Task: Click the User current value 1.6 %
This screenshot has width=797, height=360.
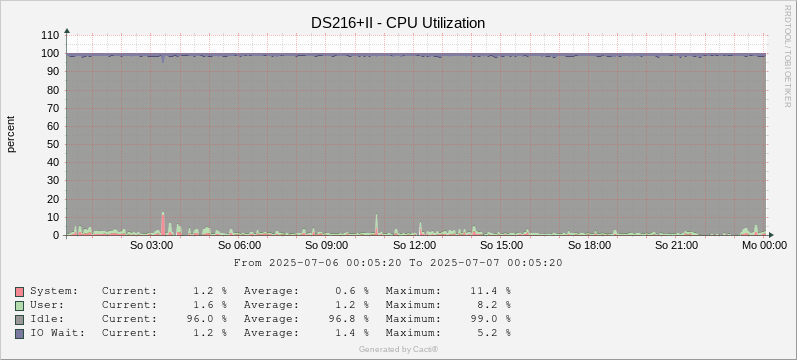Action: (210, 305)
